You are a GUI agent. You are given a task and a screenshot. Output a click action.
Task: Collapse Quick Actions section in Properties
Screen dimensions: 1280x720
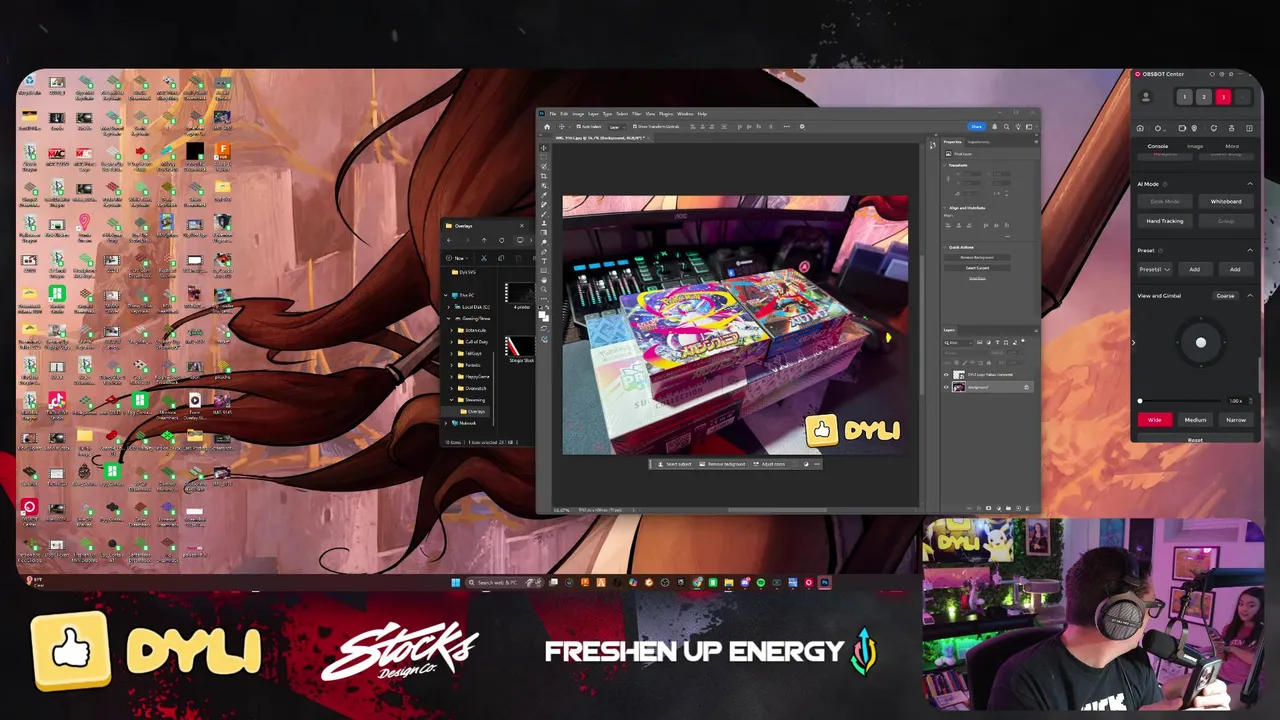click(x=946, y=247)
